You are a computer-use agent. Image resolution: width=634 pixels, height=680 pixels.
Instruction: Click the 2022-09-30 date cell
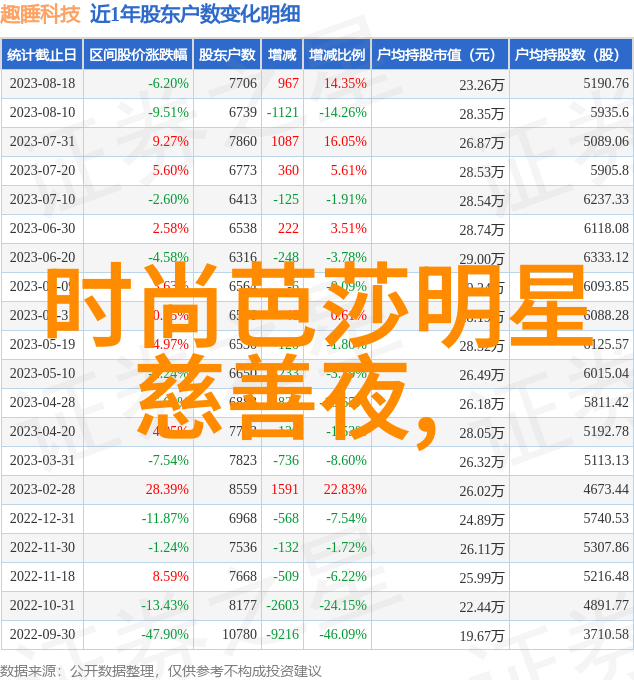(x=42, y=634)
